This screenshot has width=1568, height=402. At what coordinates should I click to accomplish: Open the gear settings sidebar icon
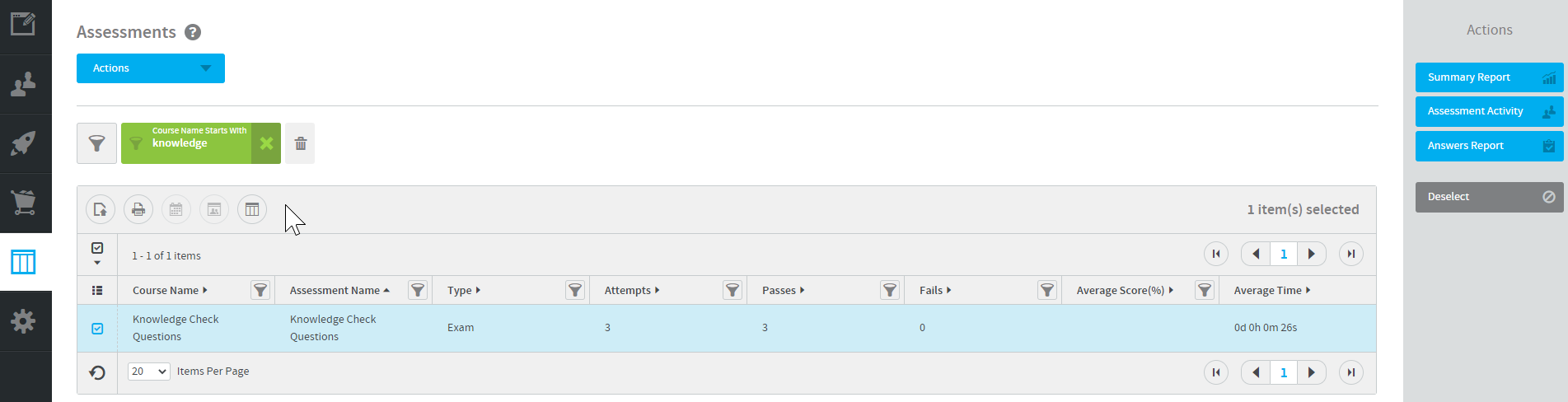click(x=24, y=321)
